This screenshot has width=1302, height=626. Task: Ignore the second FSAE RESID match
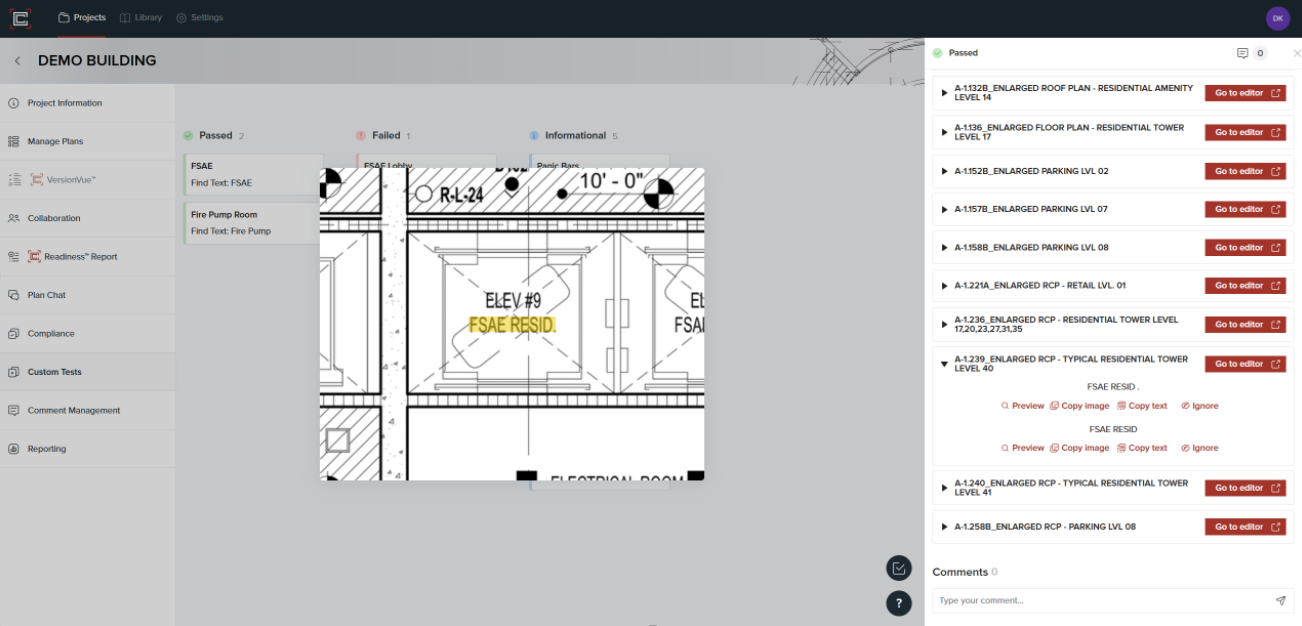point(1199,448)
